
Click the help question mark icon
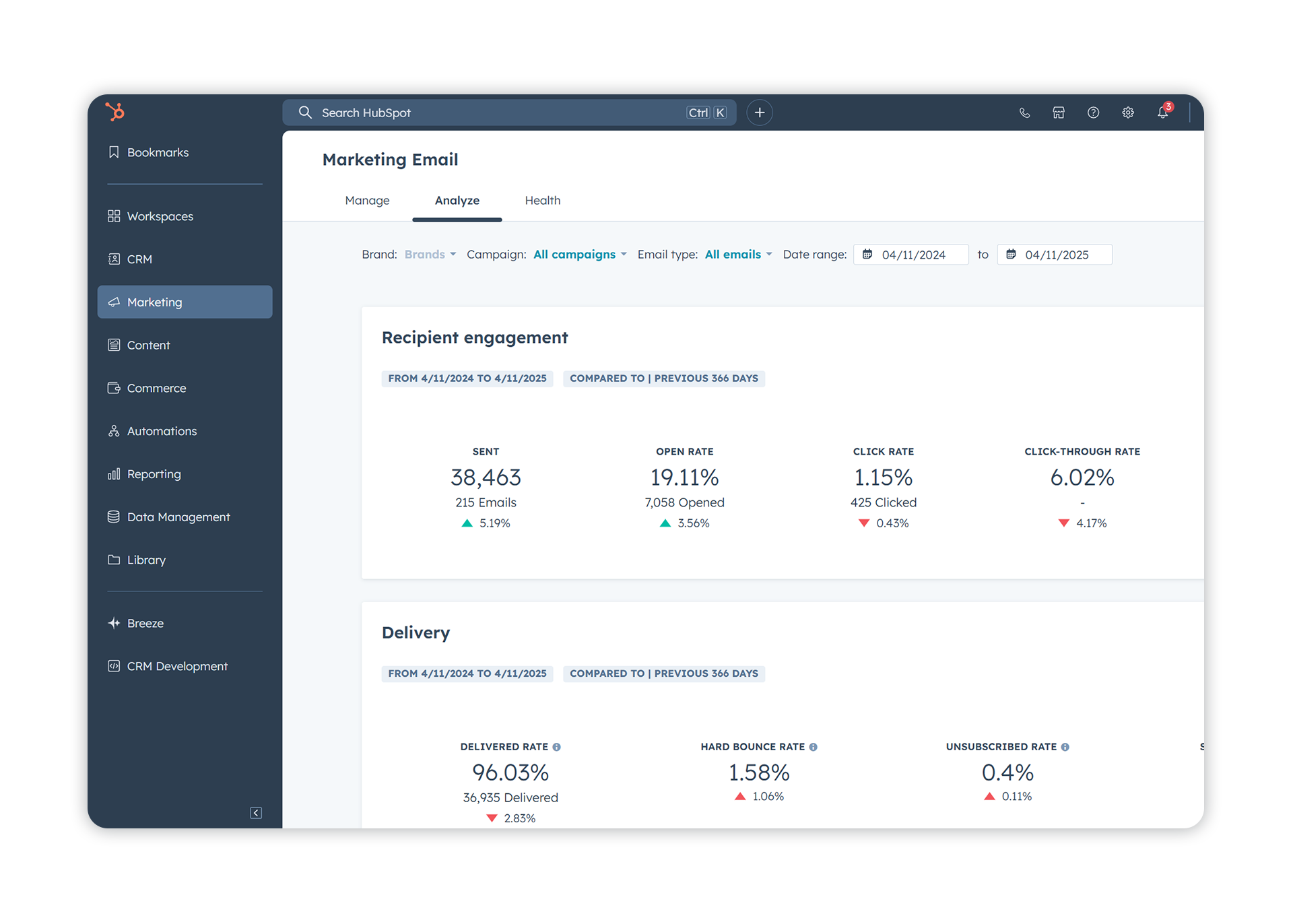[x=1093, y=112]
